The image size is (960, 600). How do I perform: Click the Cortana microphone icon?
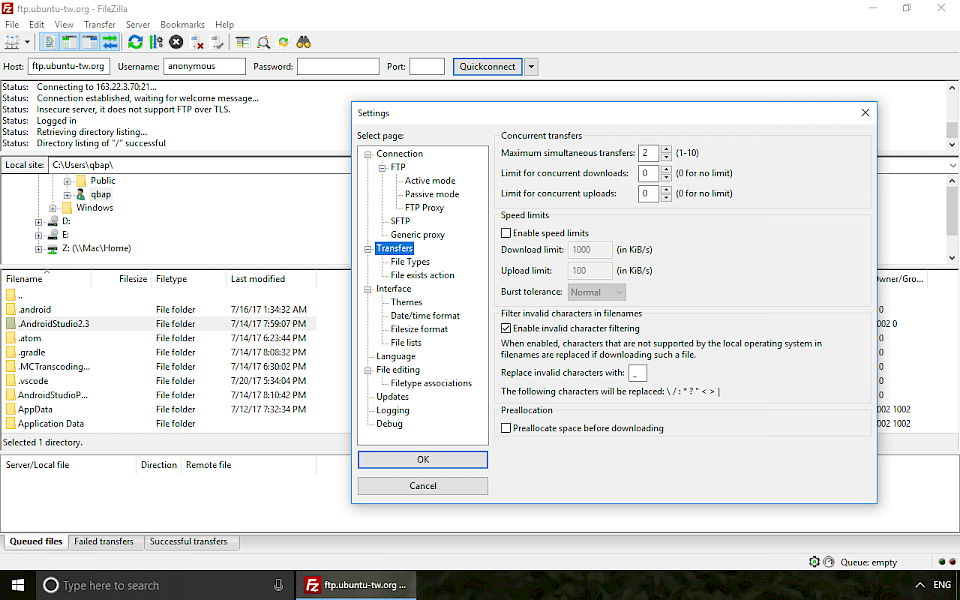(278, 585)
